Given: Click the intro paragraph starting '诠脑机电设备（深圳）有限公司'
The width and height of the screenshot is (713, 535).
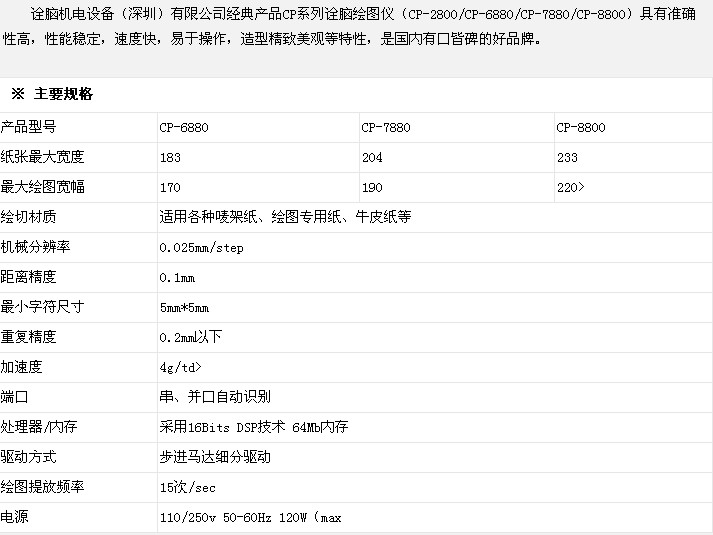Looking at the screenshot, I should tap(349, 26).
